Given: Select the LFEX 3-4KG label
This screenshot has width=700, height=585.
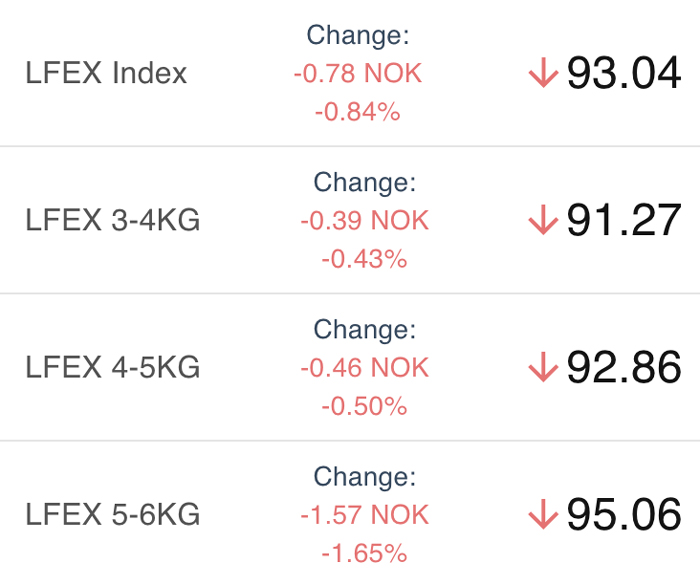Looking at the screenshot, I should coord(112,220).
